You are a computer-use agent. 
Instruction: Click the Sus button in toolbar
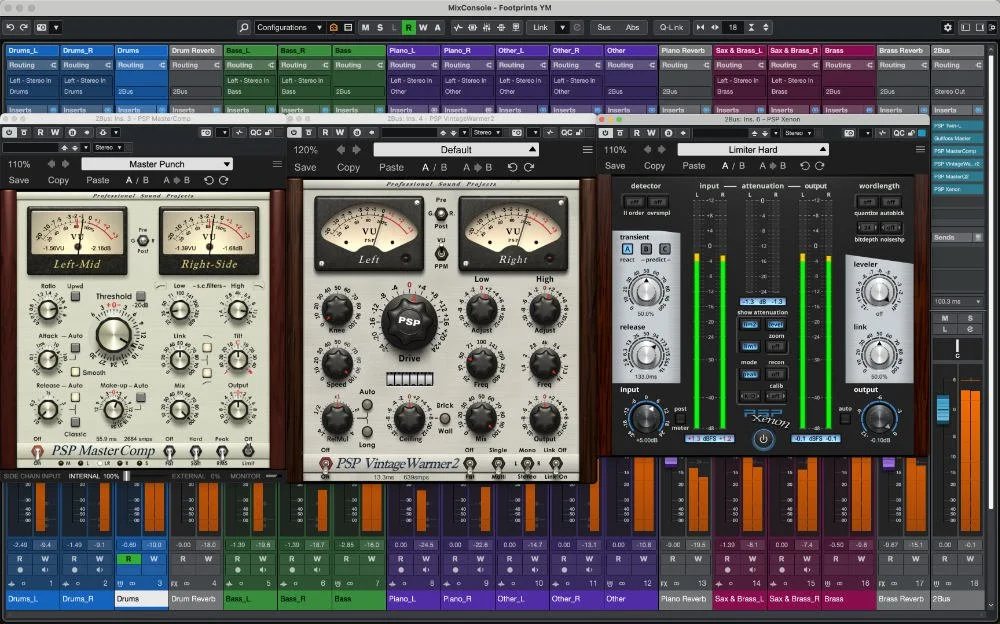click(x=604, y=27)
